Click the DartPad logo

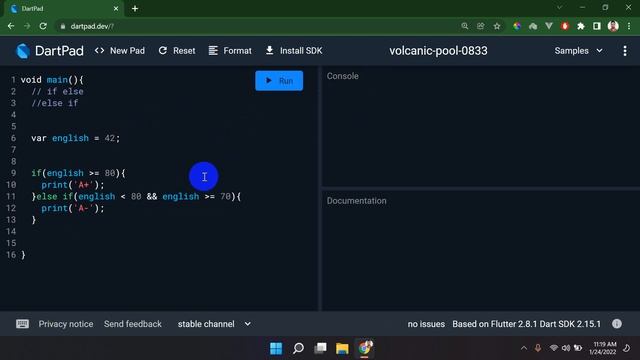click(x=49, y=51)
